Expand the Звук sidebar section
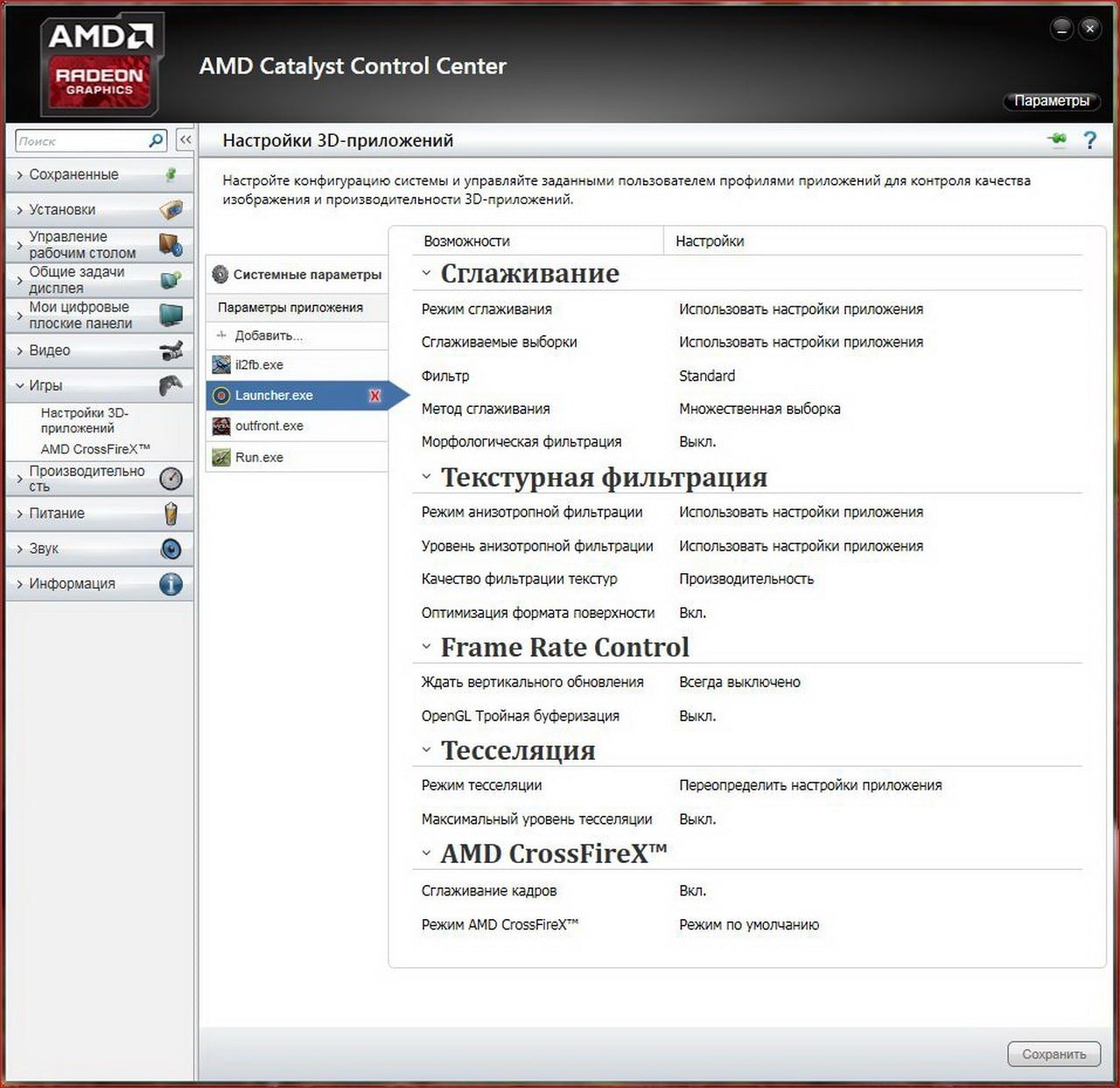 point(19,549)
